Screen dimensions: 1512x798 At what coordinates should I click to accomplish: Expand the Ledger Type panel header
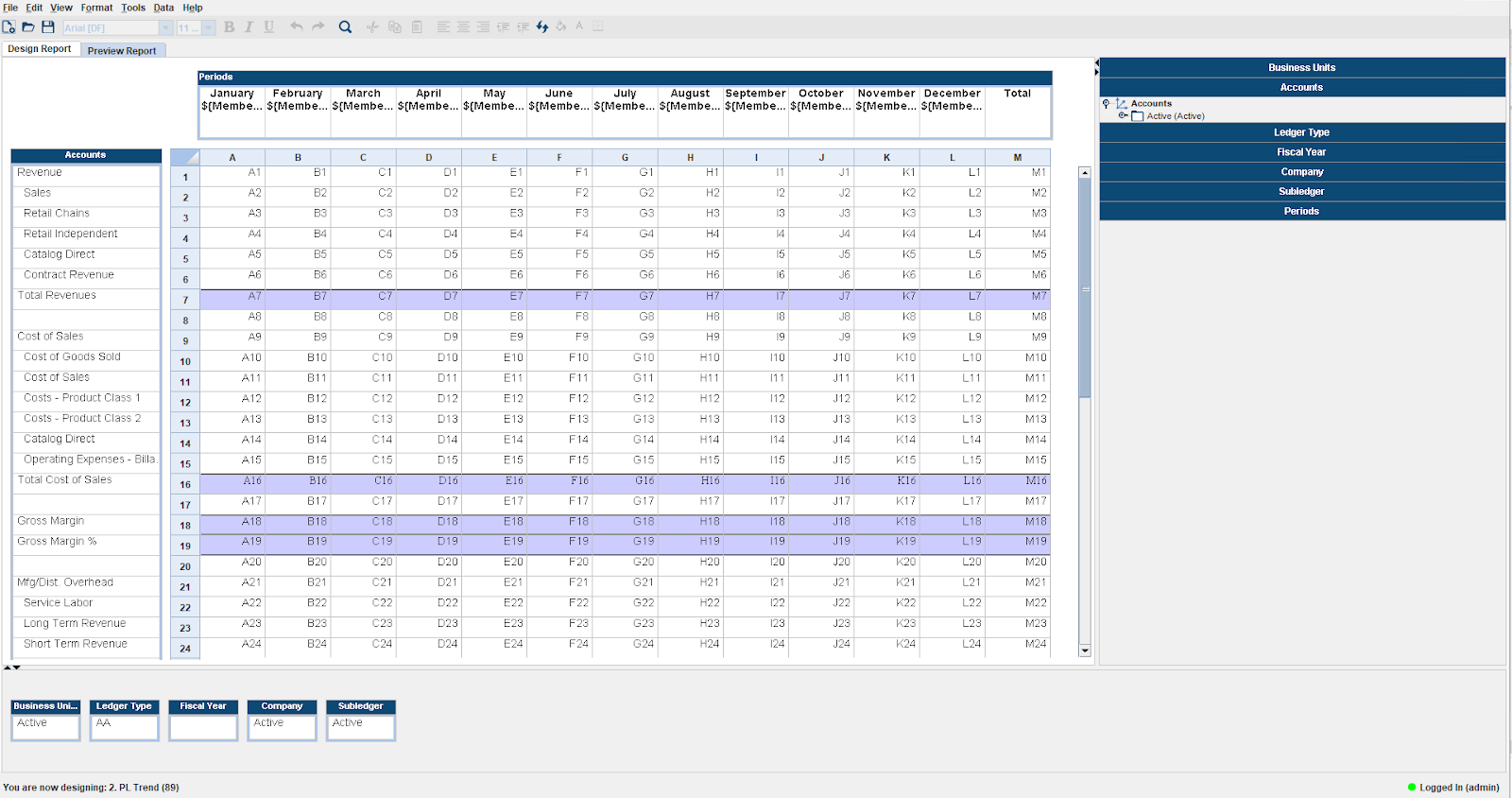1301,132
